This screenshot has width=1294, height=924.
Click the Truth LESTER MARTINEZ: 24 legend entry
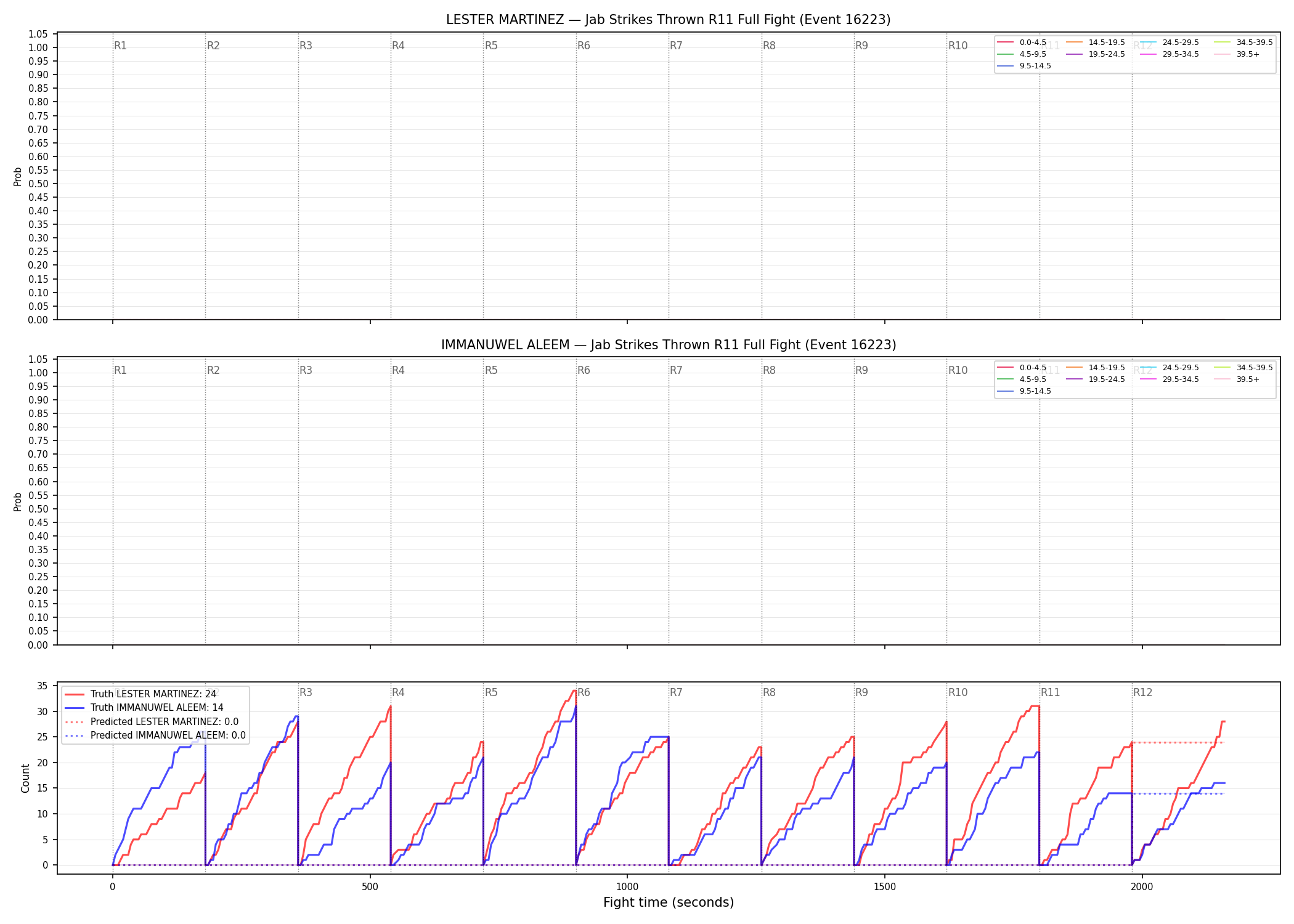coord(140,694)
